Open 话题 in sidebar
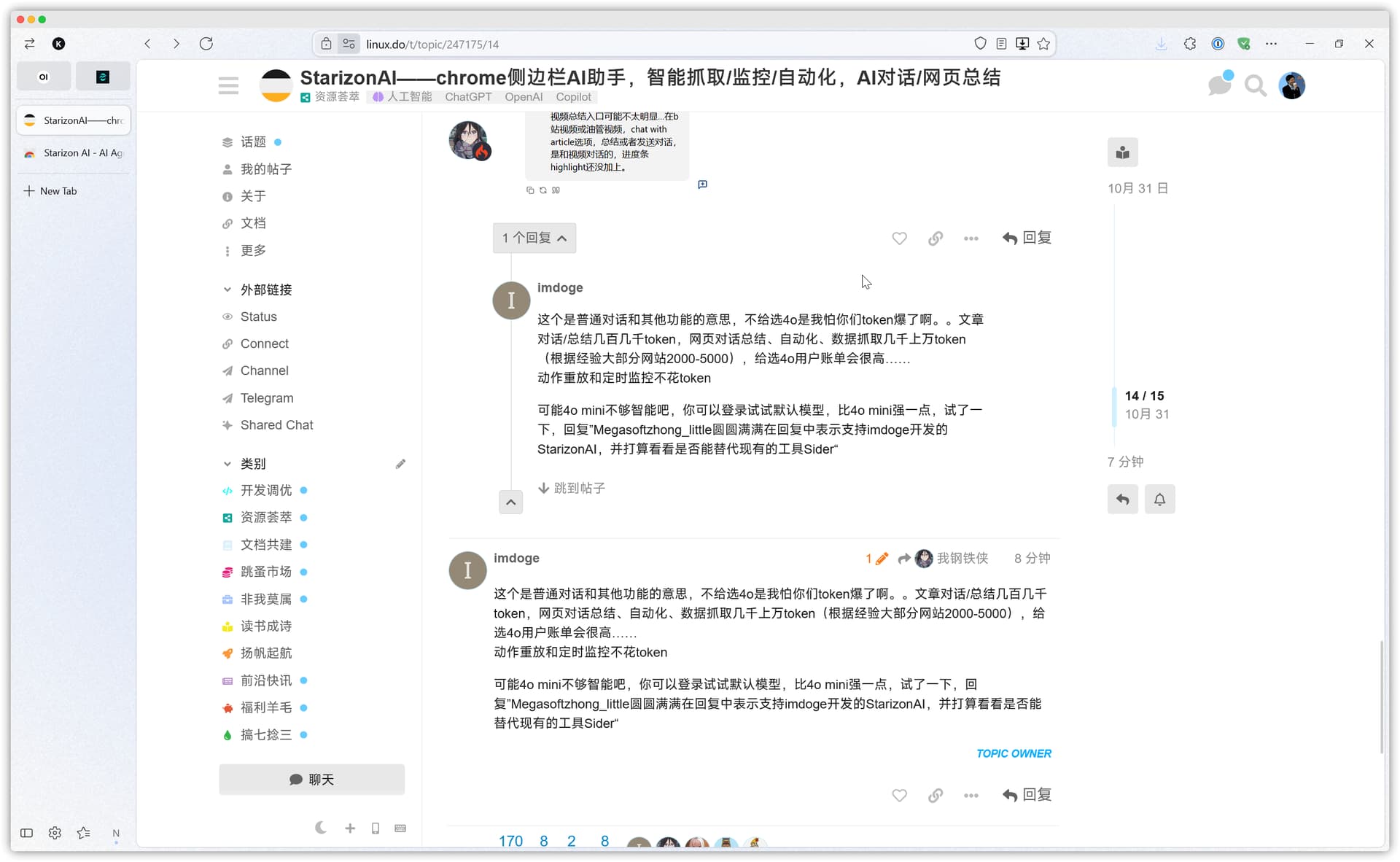This screenshot has width=1400, height=862. pyautogui.click(x=253, y=142)
